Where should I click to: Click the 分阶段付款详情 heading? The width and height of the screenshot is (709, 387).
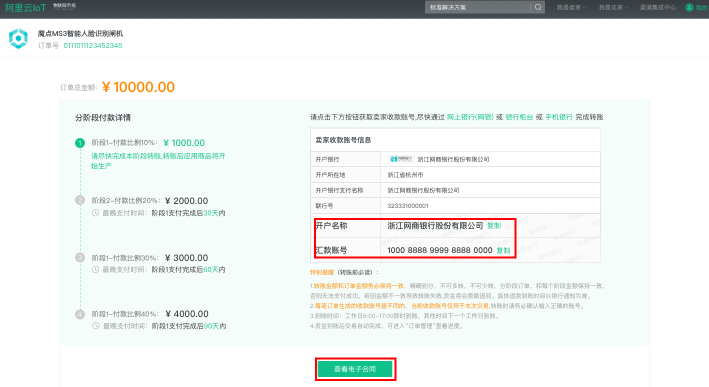[x=103, y=118]
